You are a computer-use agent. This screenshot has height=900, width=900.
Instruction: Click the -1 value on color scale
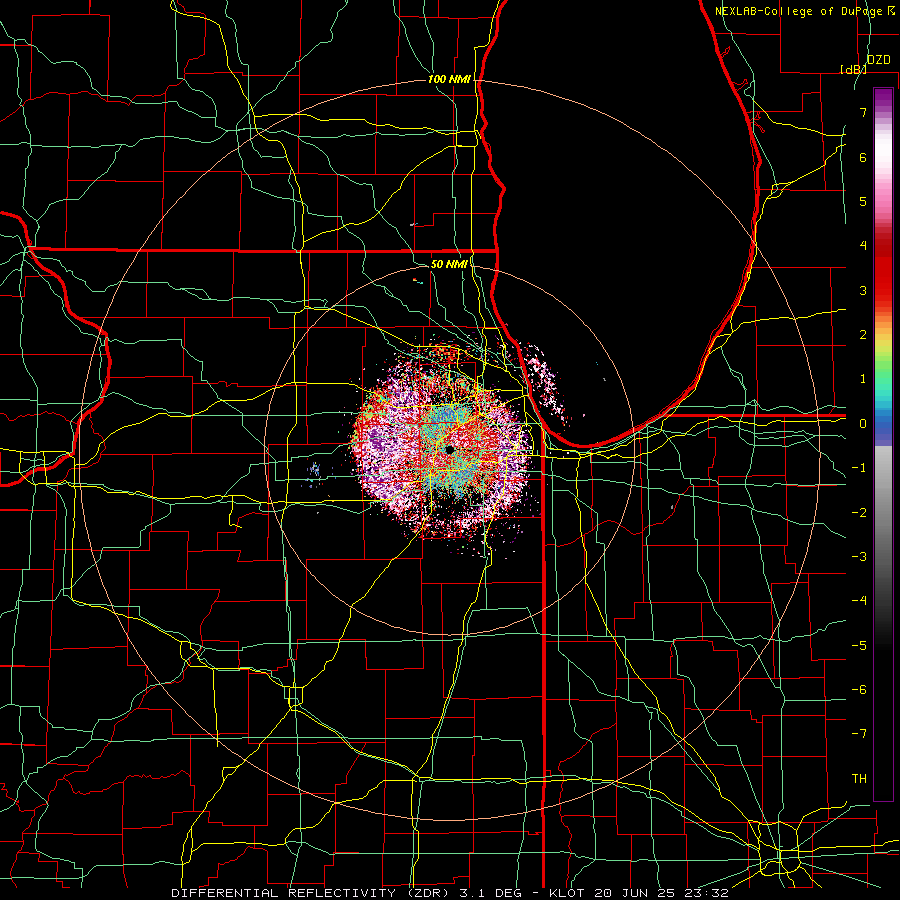[x=859, y=468]
